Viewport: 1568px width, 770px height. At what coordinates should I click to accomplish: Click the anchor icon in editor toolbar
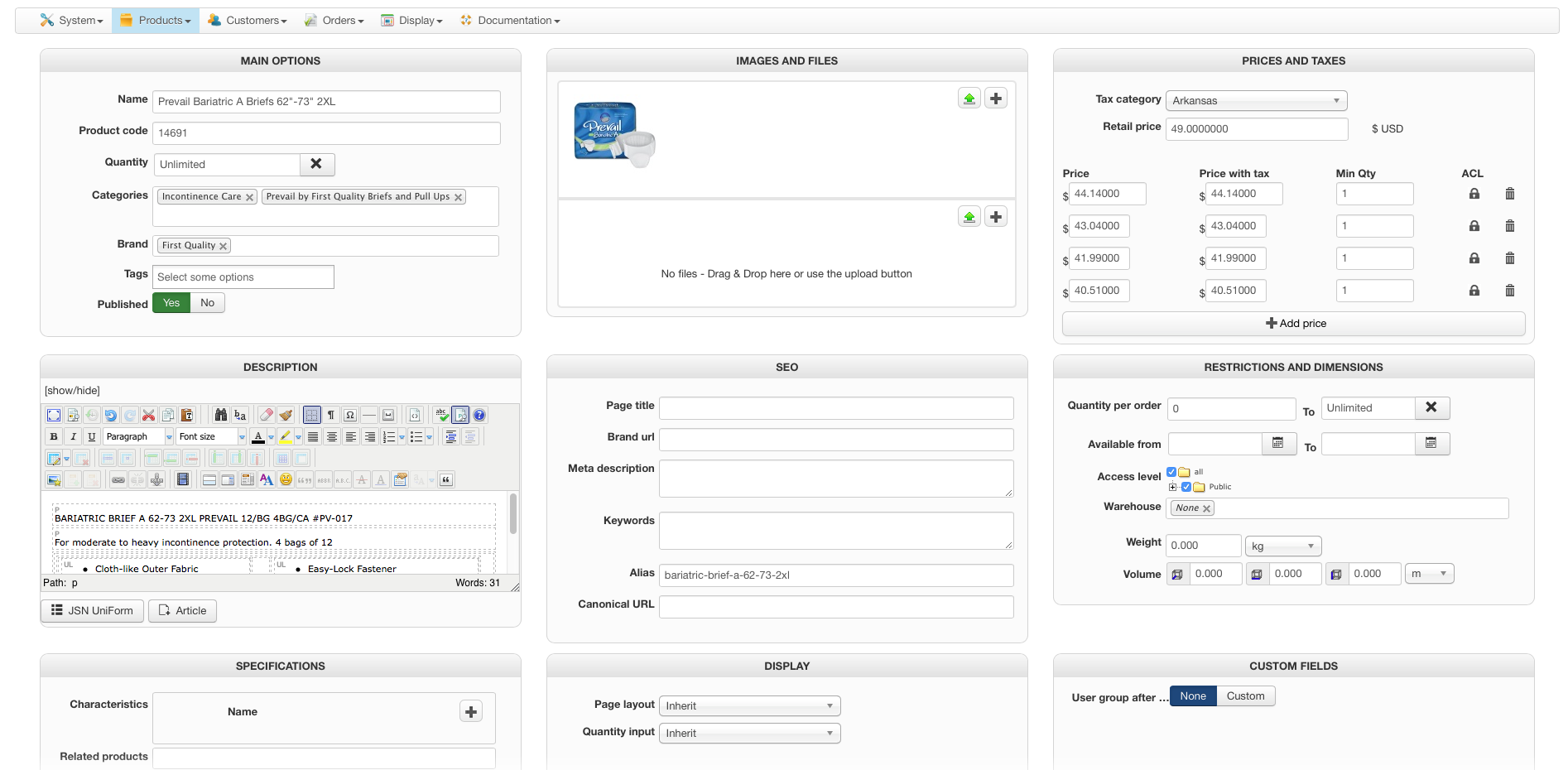(x=156, y=479)
